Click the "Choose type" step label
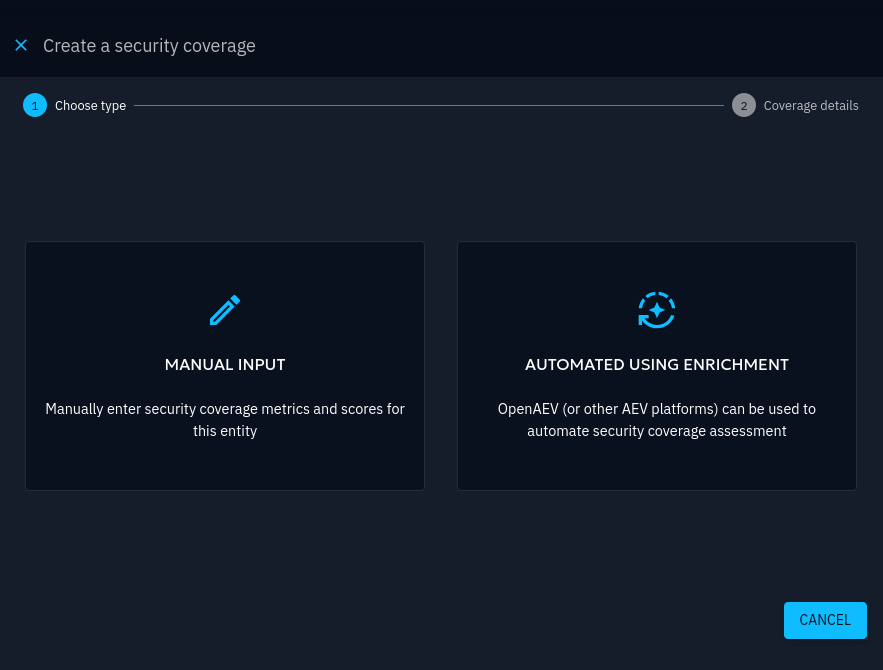Viewport: 883px width, 670px height. [90, 105]
